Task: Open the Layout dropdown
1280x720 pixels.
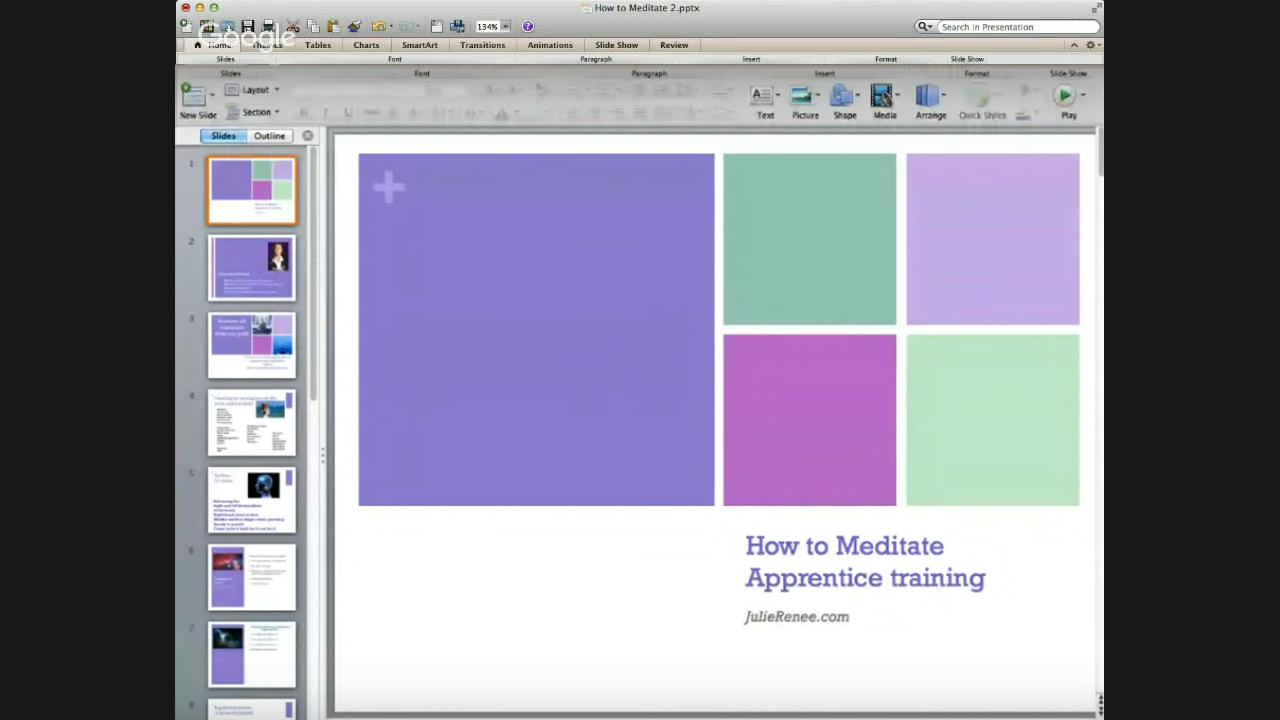Action: click(253, 90)
